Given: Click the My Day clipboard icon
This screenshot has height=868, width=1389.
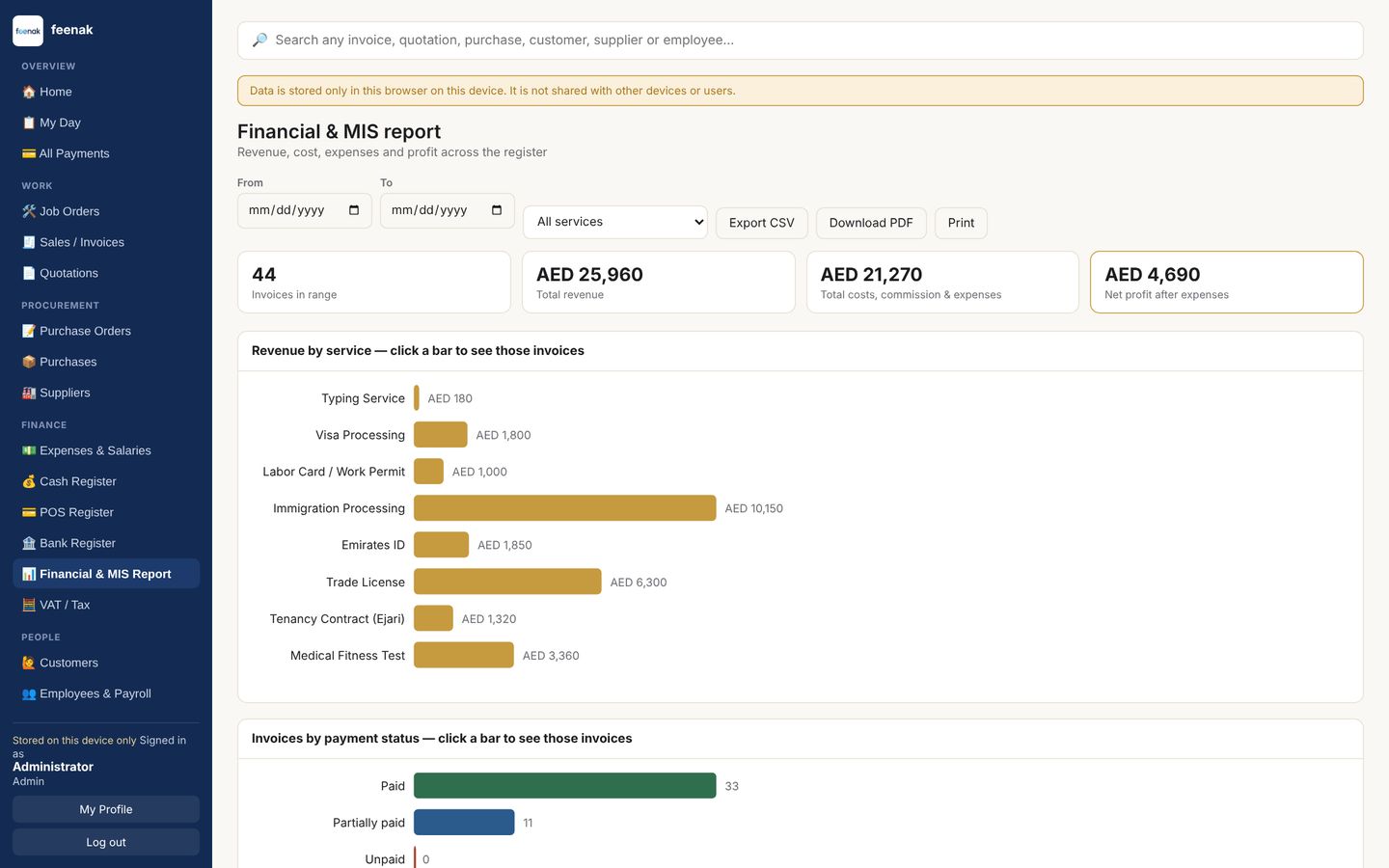Looking at the screenshot, I should point(29,122).
